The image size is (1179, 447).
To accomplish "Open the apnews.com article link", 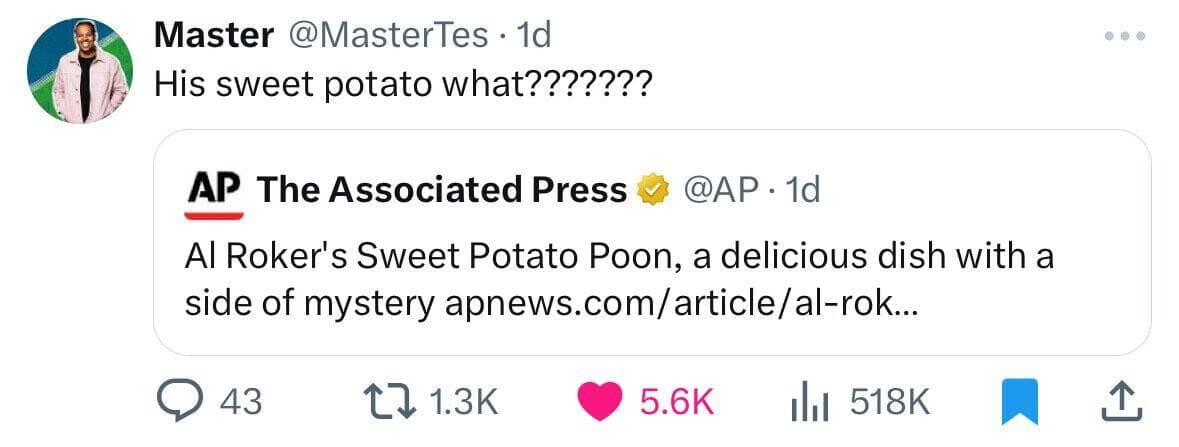I will point(678,302).
